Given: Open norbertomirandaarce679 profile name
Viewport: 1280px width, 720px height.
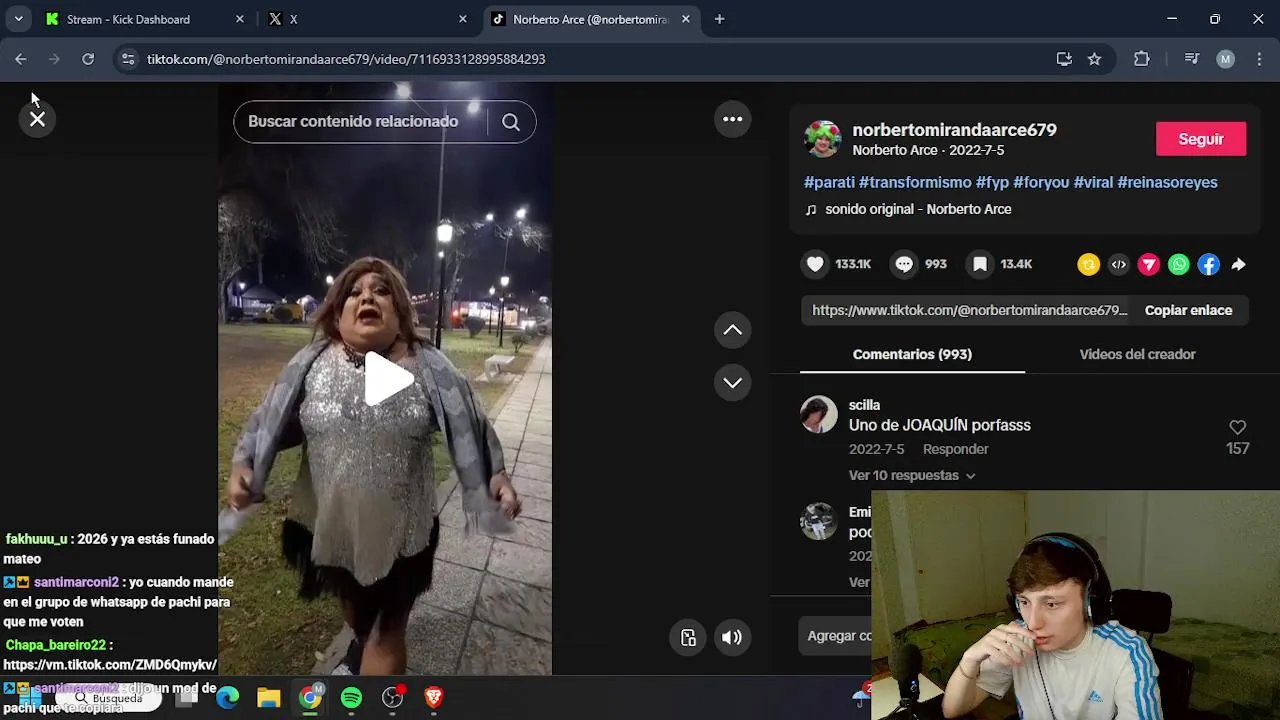Looking at the screenshot, I should pos(954,130).
